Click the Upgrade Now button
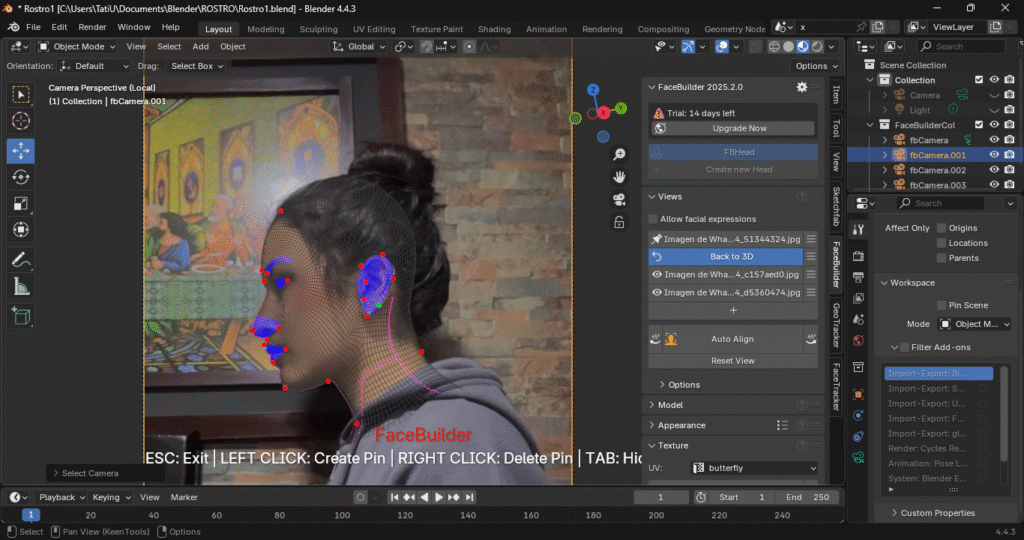Screen dimensions: 1024x540 (740, 129)
